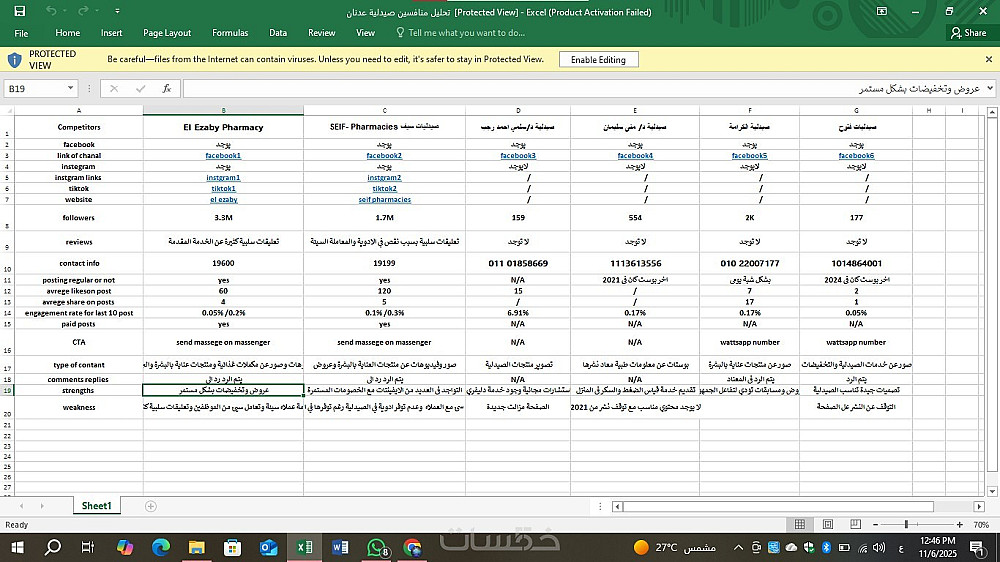1000x562 pixels.
Task: Open the el ezaby website link
Action: tap(224, 200)
